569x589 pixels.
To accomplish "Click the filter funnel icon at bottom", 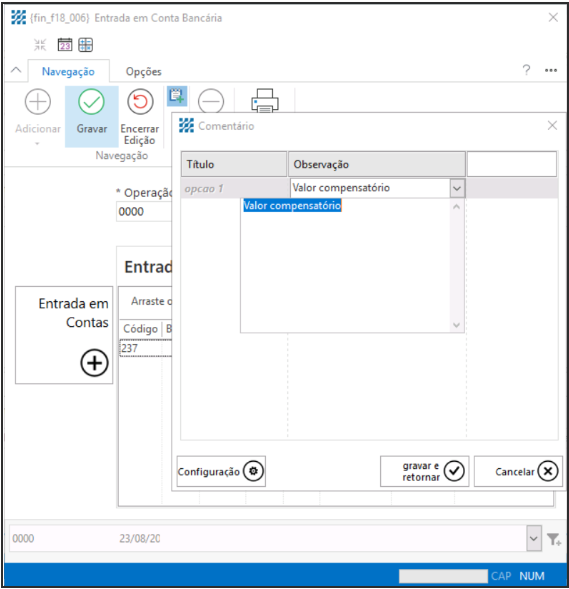I will (x=554, y=539).
